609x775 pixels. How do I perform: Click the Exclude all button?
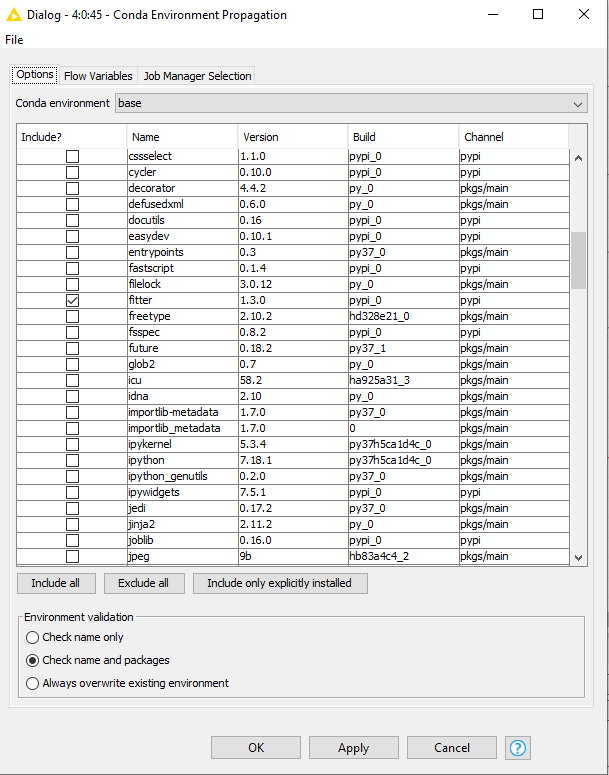(x=143, y=583)
